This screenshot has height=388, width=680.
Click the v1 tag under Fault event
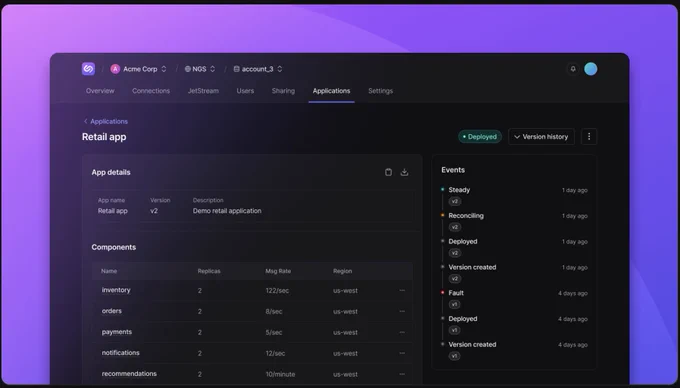click(454, 304)
